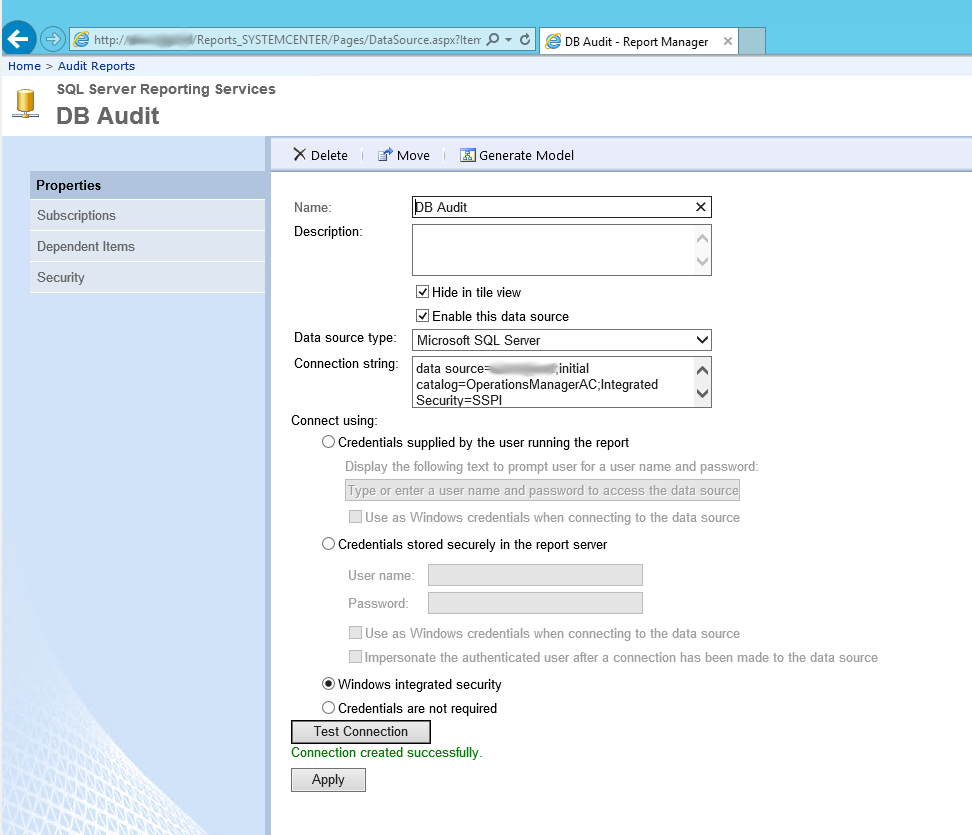Click 'SQL Server Reporting Services' header text
The image size is (972, 835).
coord(166,89)
